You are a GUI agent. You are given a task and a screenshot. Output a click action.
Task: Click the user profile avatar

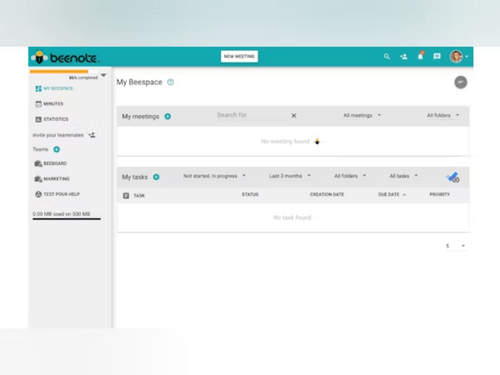(x=456, y=56)
